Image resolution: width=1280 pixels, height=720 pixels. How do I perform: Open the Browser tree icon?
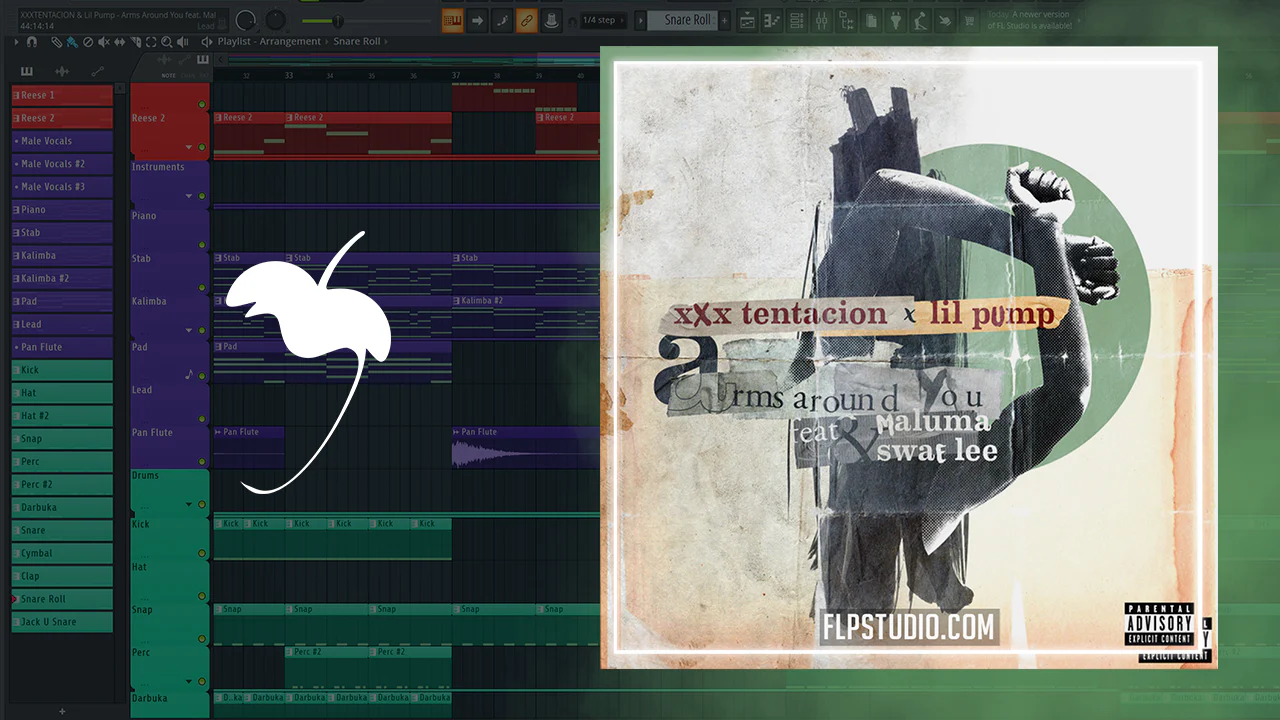(x=847, y=20)
